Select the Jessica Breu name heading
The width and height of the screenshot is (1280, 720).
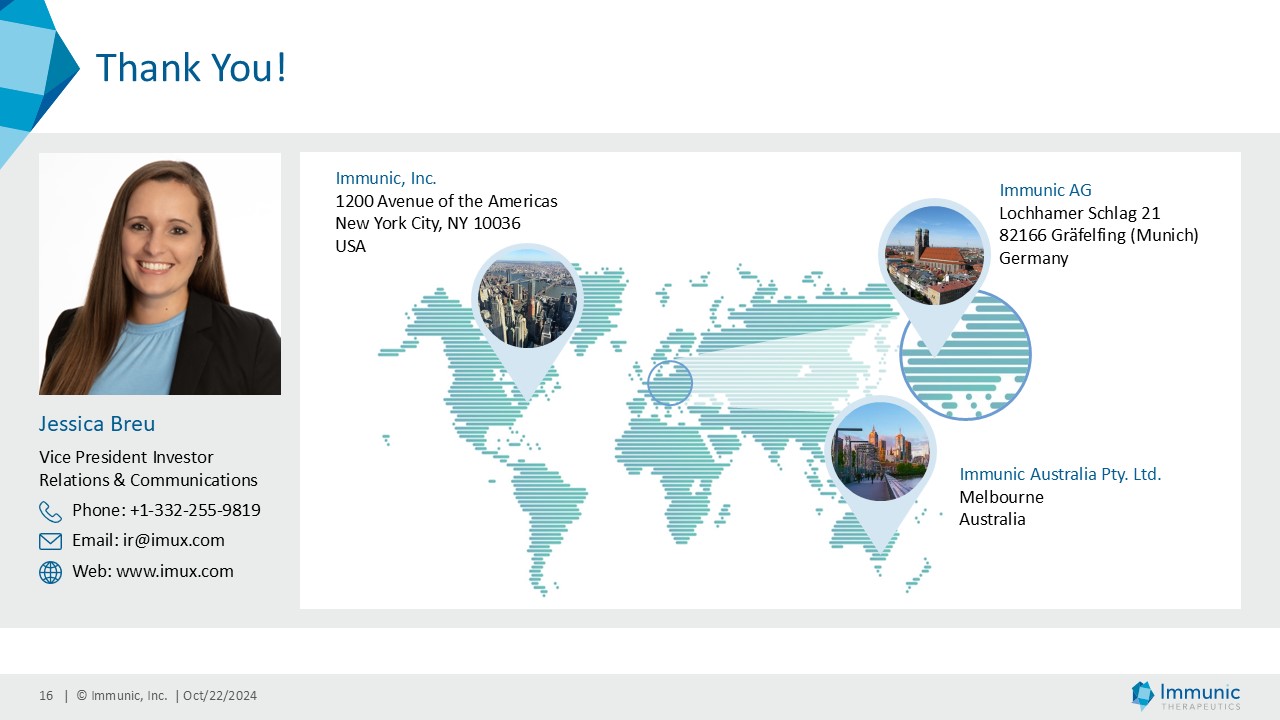97,424
